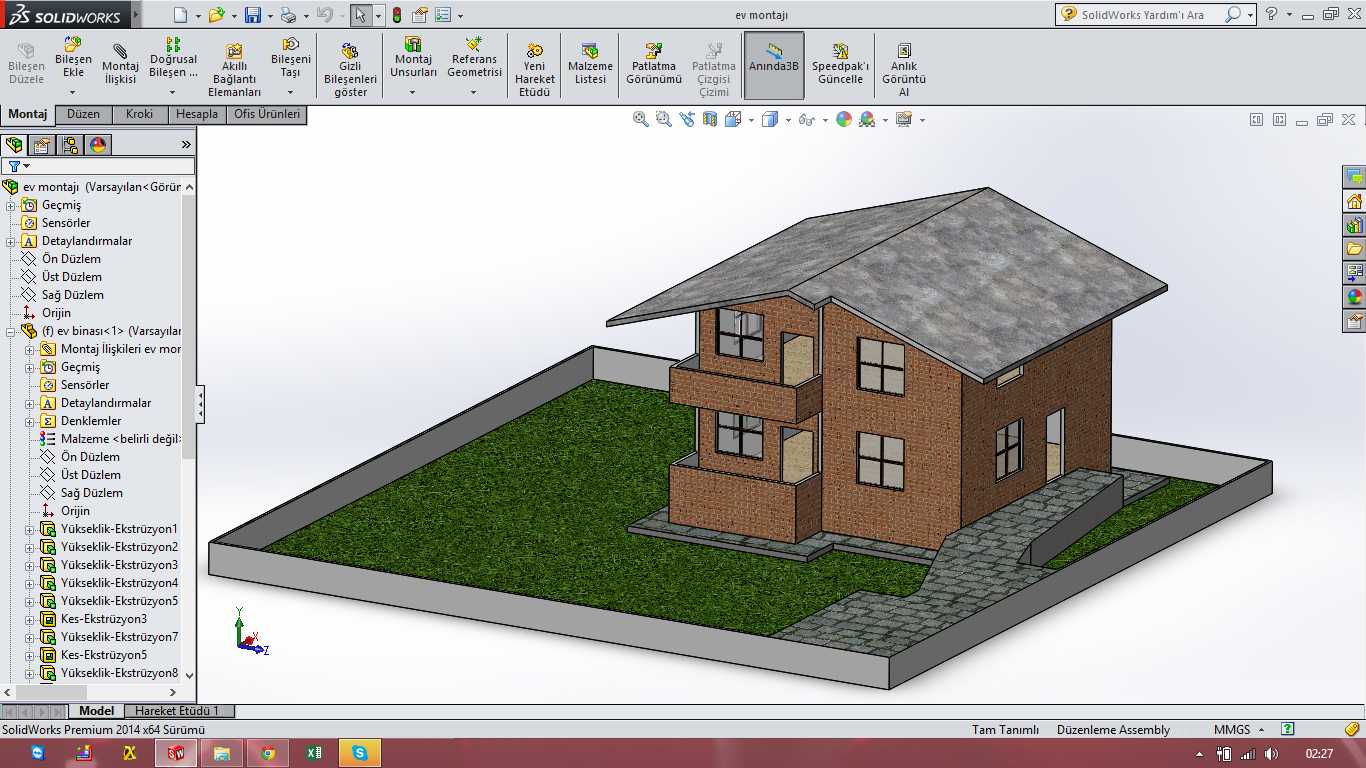This screenshot has height=768, width=1366.
Task: Click the Zoom to Fit magnifier icon
Action: tap(641, 119)
